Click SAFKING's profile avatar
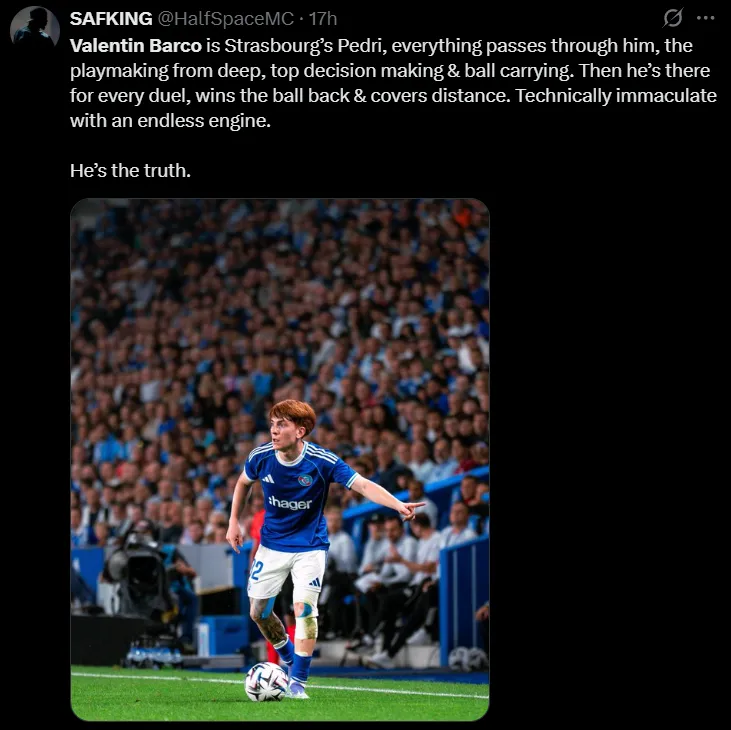 coord(35,28)
